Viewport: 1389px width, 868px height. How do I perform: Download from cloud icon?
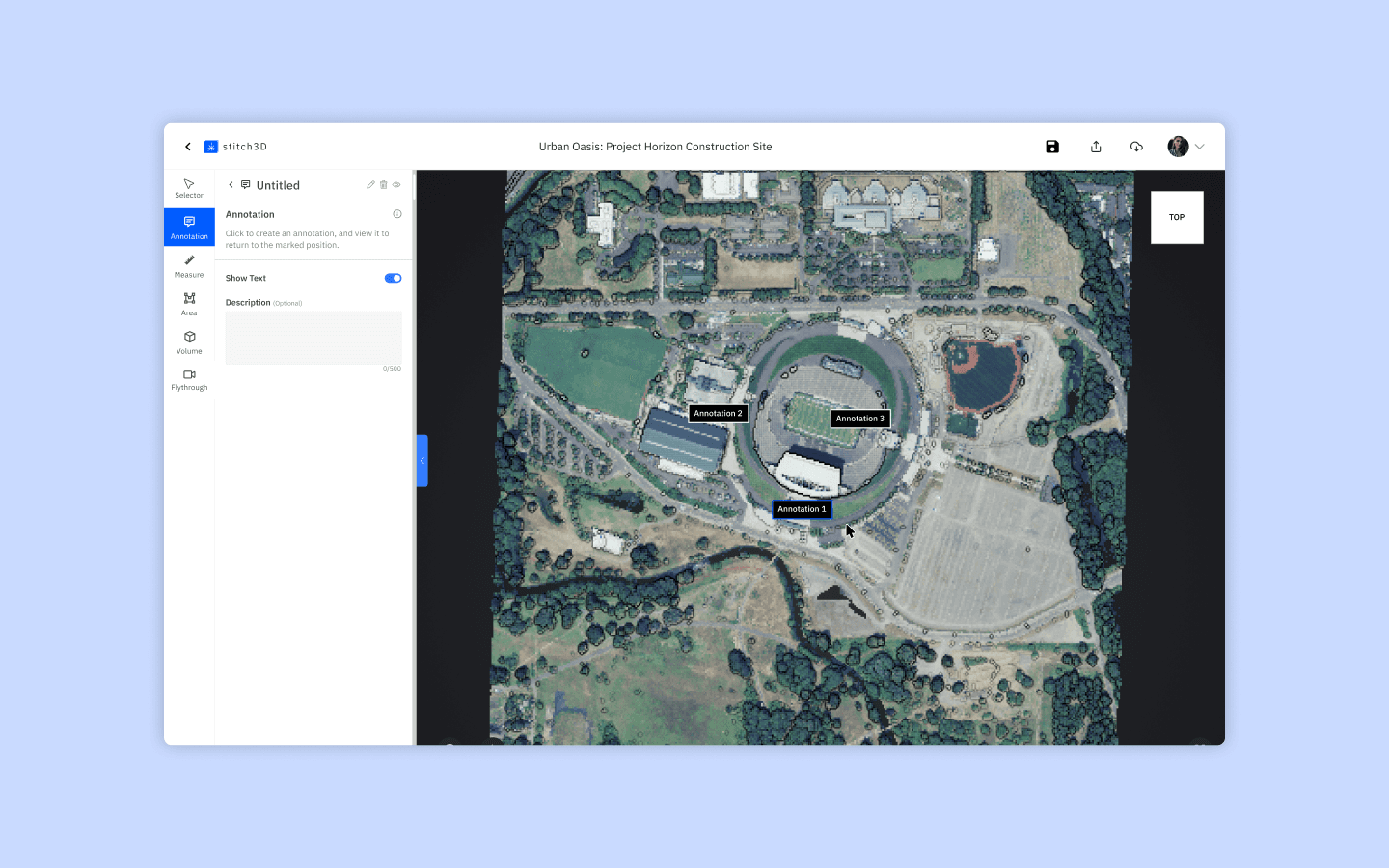point(1136,147)
